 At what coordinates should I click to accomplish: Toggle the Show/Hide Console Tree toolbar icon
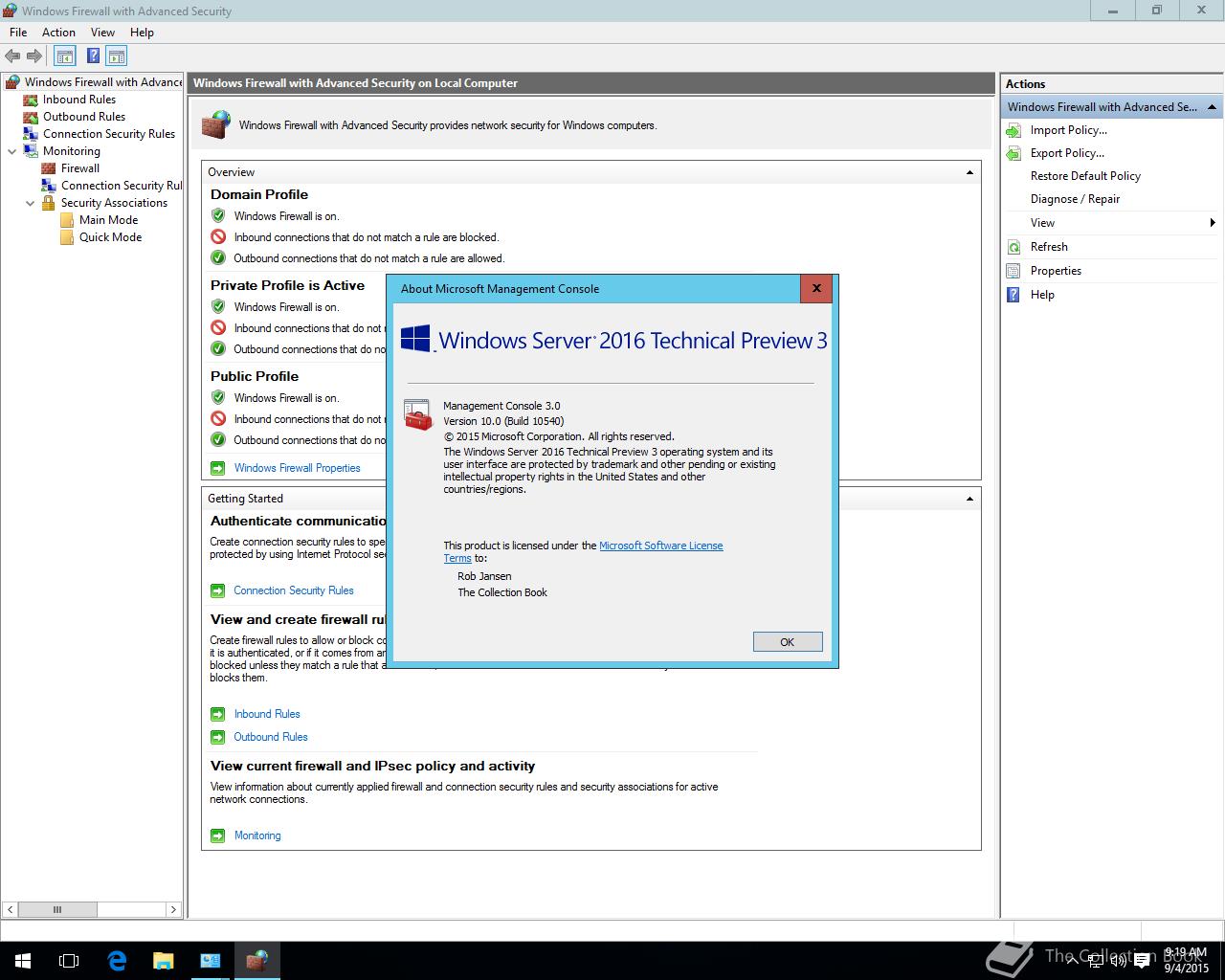point(64,56)
